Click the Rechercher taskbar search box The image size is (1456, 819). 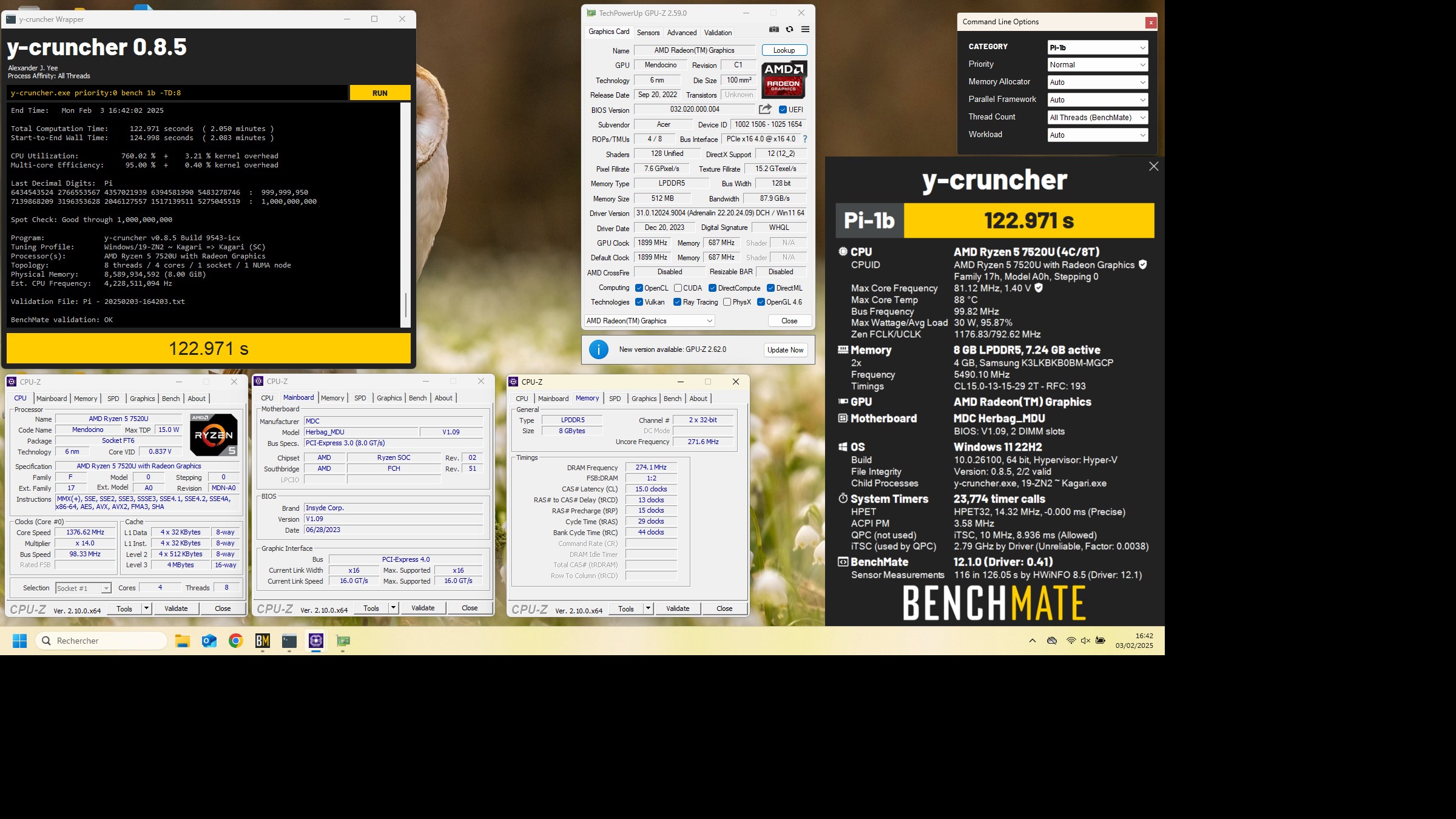click(101, 641)
